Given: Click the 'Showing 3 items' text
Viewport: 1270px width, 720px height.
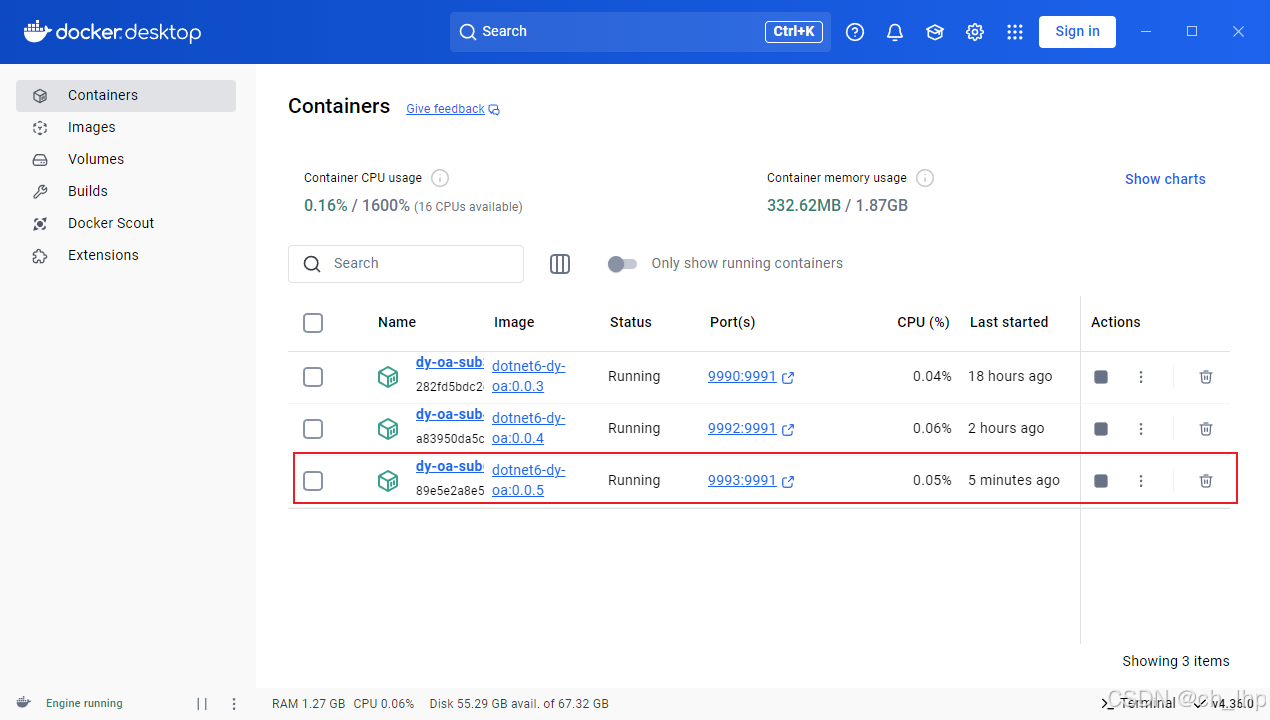Looking at the screenshot, I should pos(1176,662).
